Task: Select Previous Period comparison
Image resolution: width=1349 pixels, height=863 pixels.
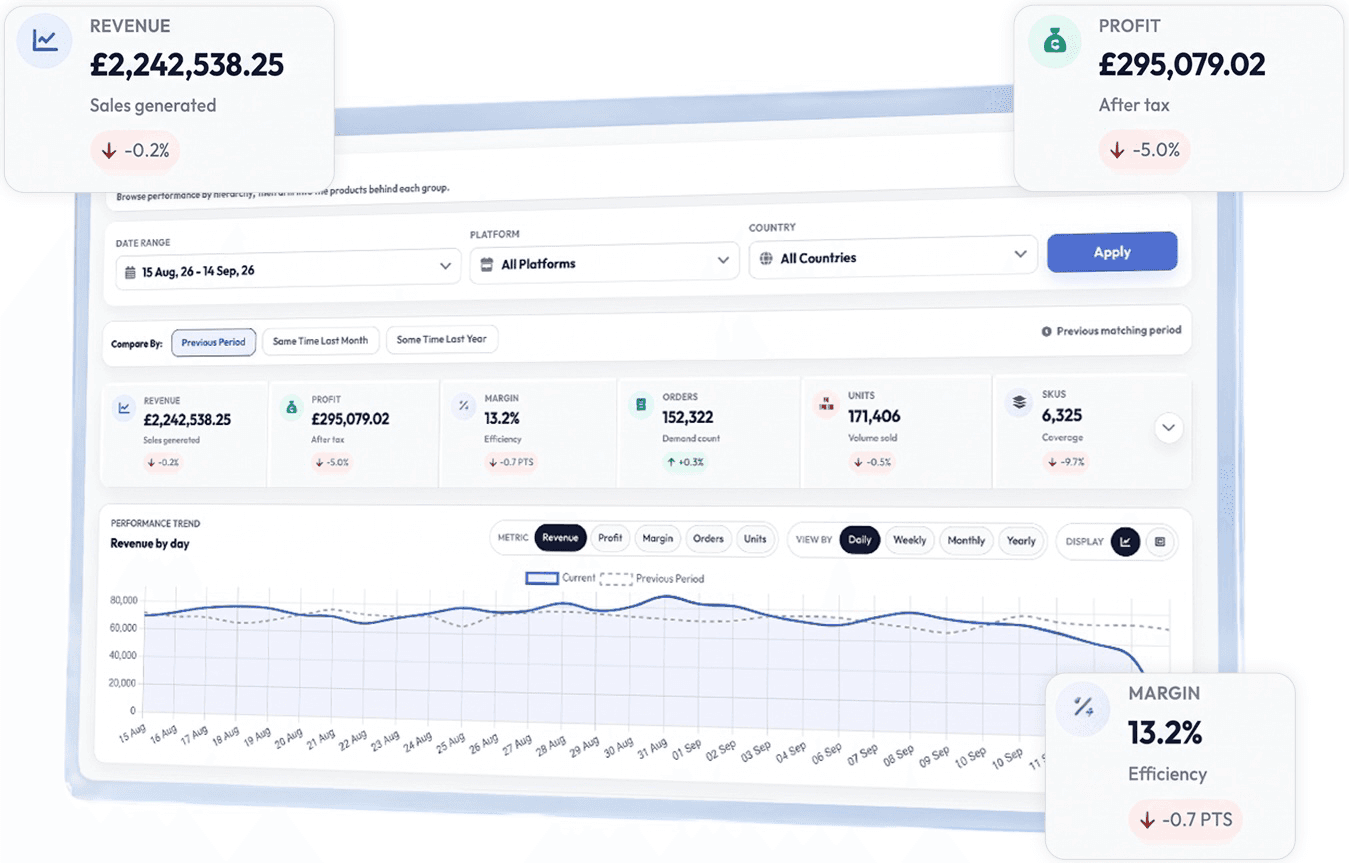Action: pyautogui.click(x=214, y=342)
